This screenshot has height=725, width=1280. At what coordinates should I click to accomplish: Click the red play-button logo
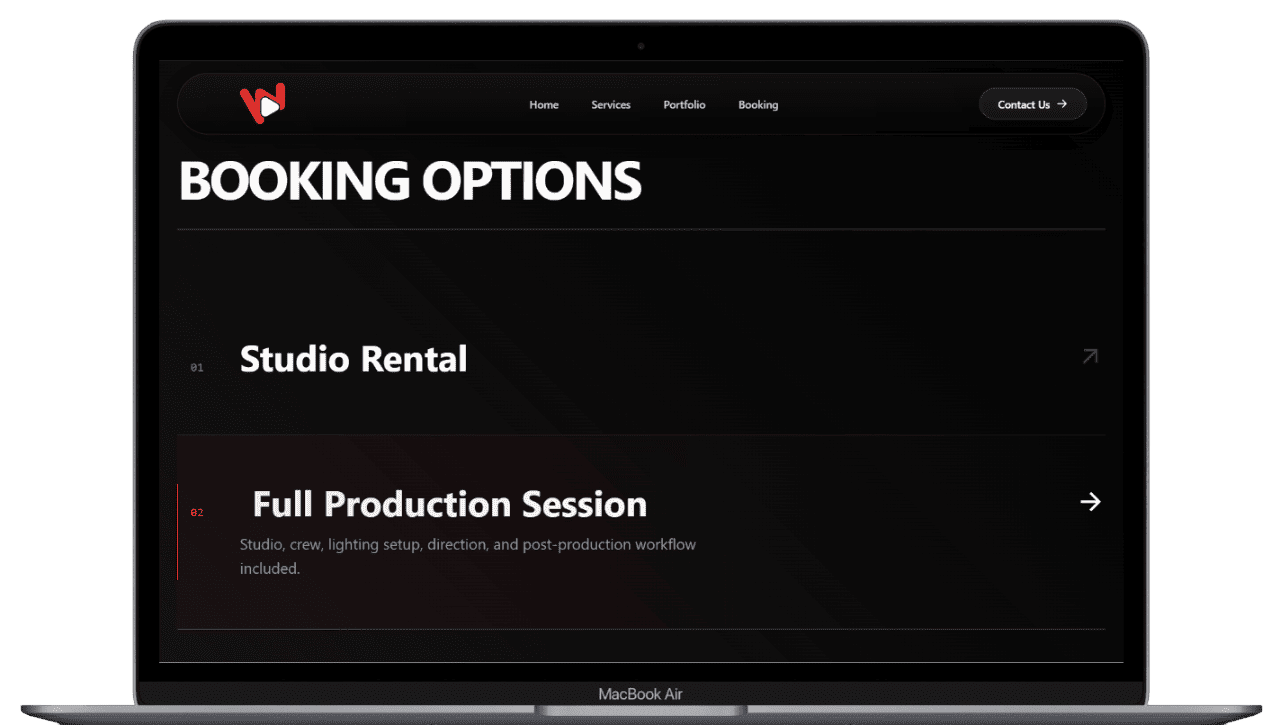[263, 103]
